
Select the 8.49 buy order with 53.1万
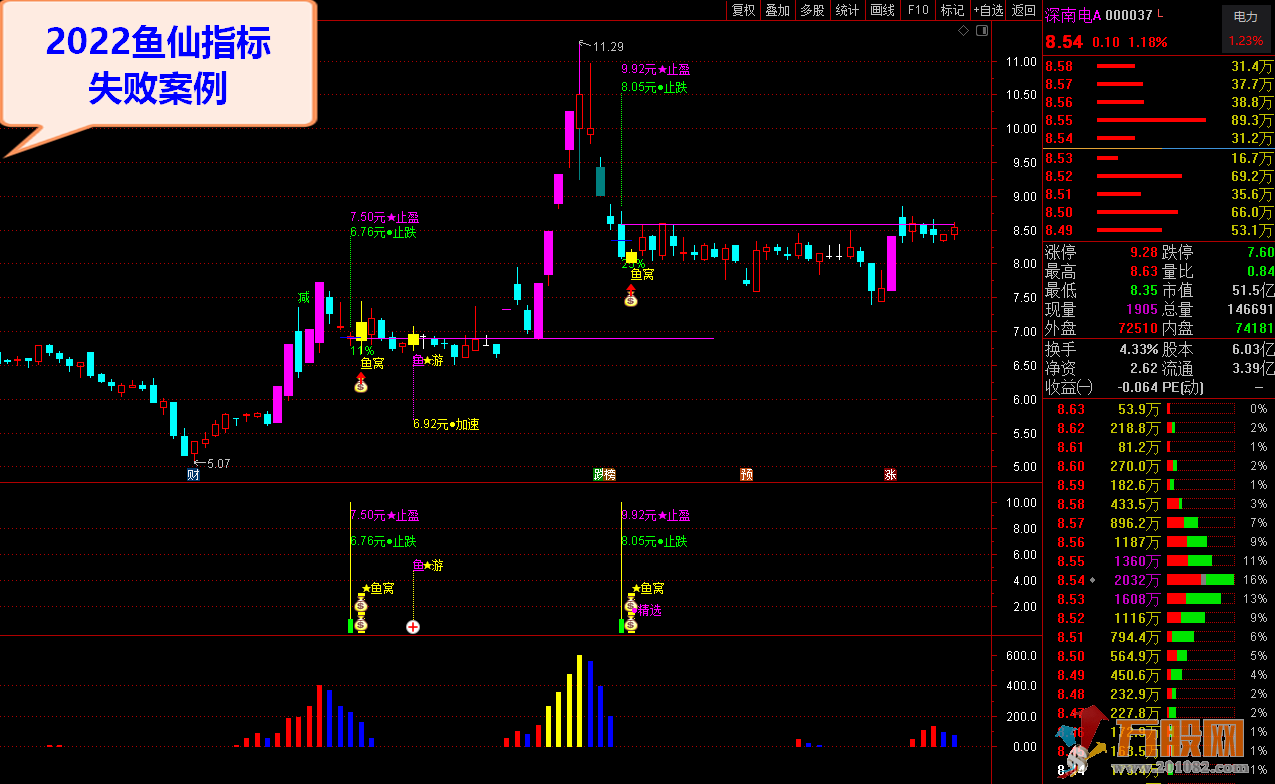pyautogui.click(x=1159, y=230)
